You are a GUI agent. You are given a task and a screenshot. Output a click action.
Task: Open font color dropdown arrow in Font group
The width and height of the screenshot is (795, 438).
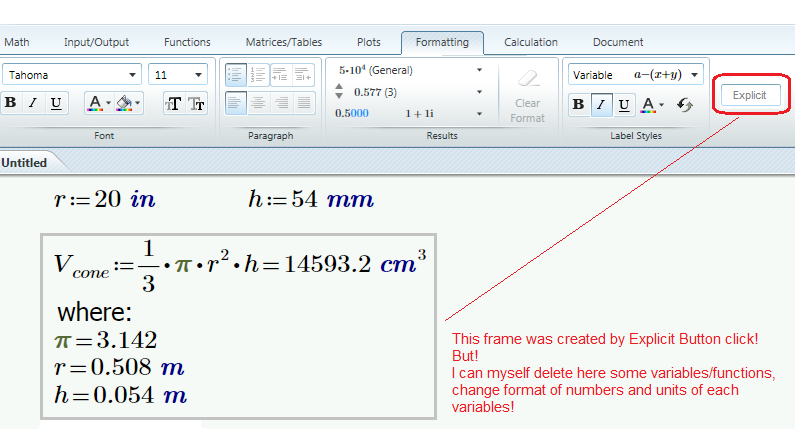109,103
